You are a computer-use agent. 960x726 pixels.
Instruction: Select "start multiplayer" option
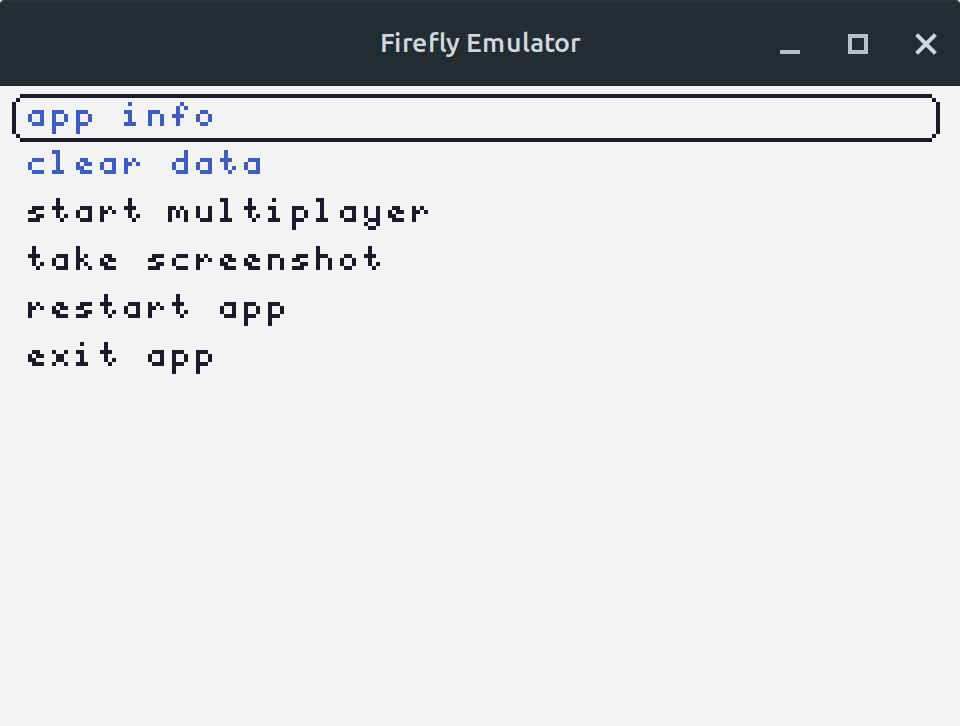tap(227, 212)
